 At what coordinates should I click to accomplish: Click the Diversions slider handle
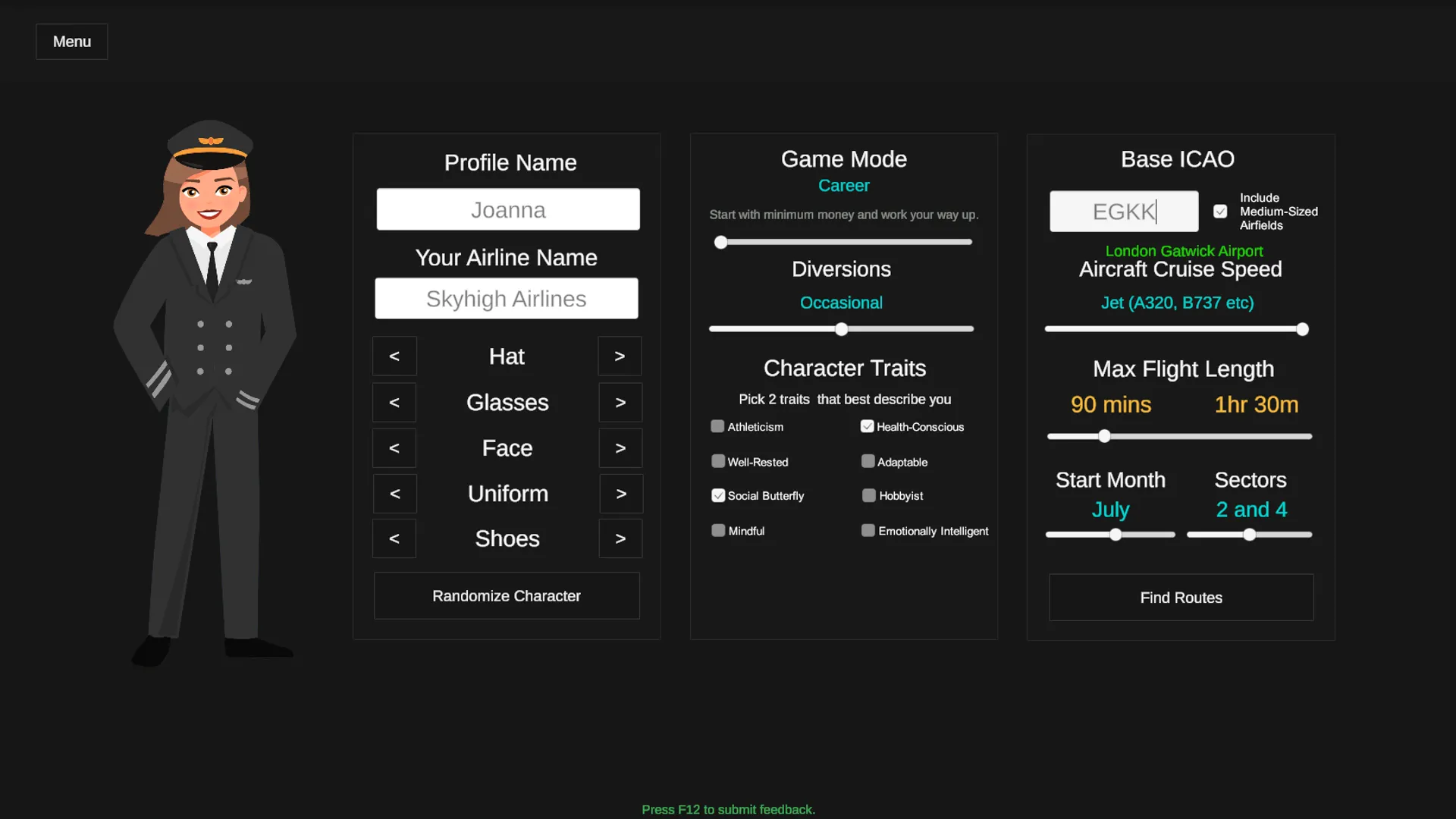841,329
